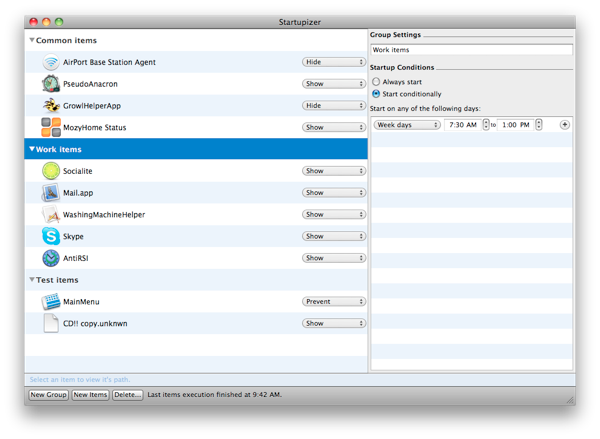The height and width of the screenshot is (439, 600).
Task: Click the Common items group heading
Action: (x=66, y=40)
